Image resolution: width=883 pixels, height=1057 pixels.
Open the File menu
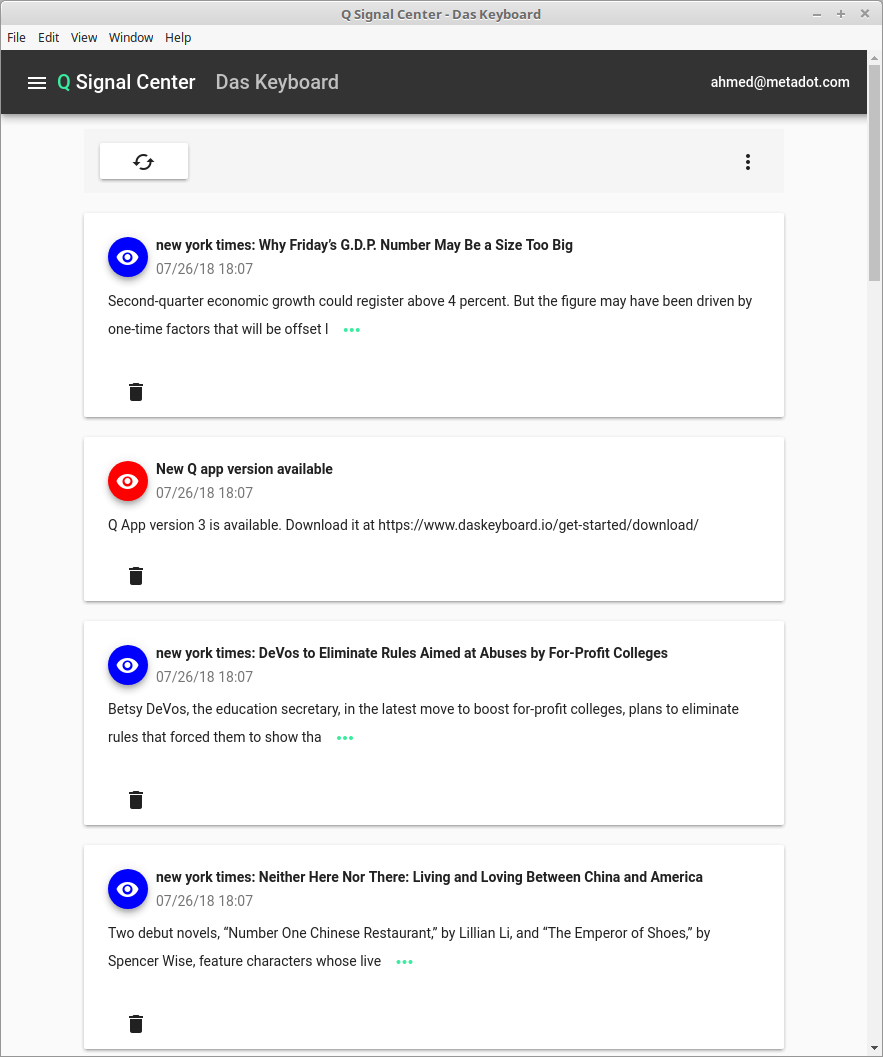[x=16, y=38]
